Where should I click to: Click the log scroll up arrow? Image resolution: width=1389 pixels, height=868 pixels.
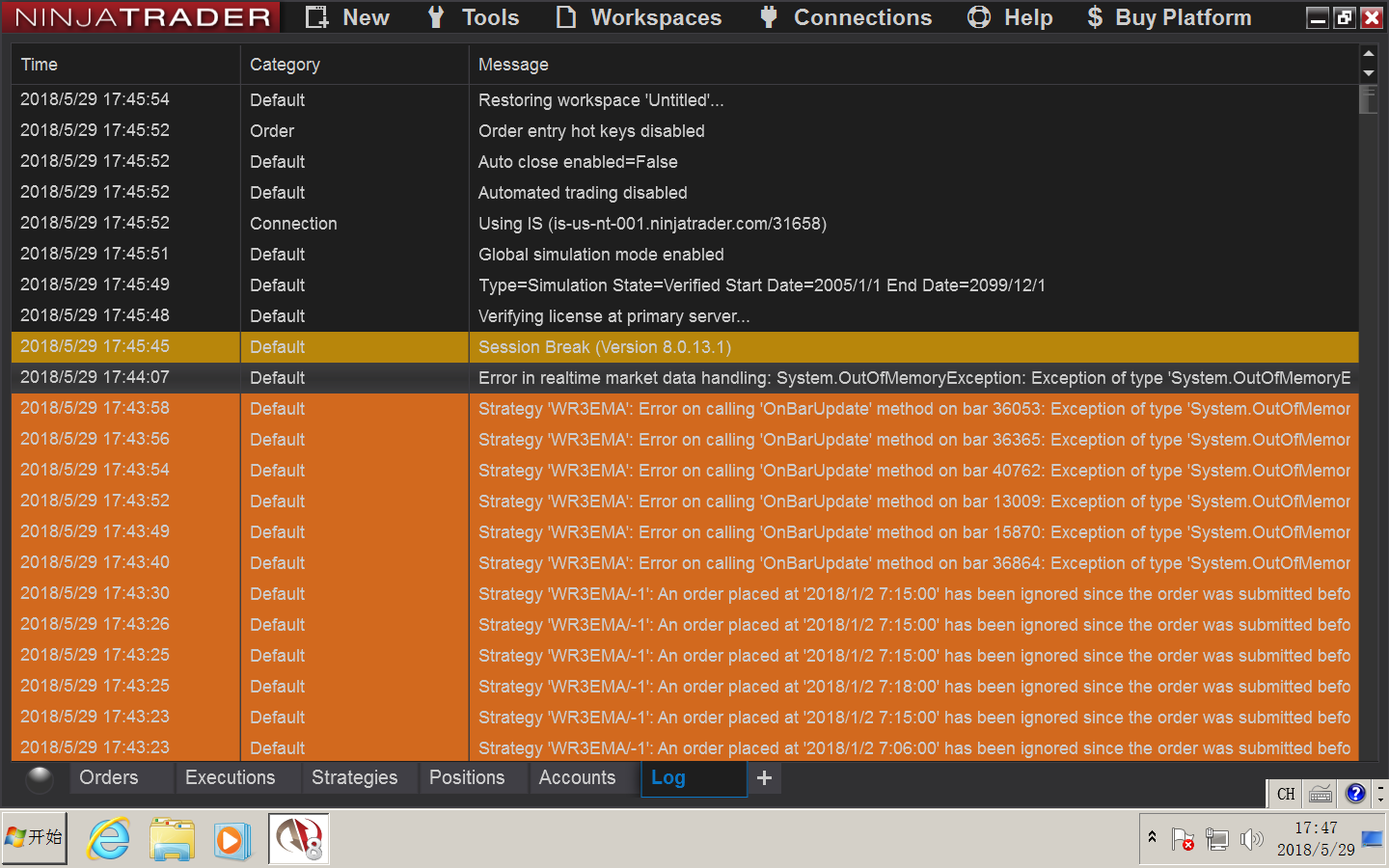point(1369,53)
